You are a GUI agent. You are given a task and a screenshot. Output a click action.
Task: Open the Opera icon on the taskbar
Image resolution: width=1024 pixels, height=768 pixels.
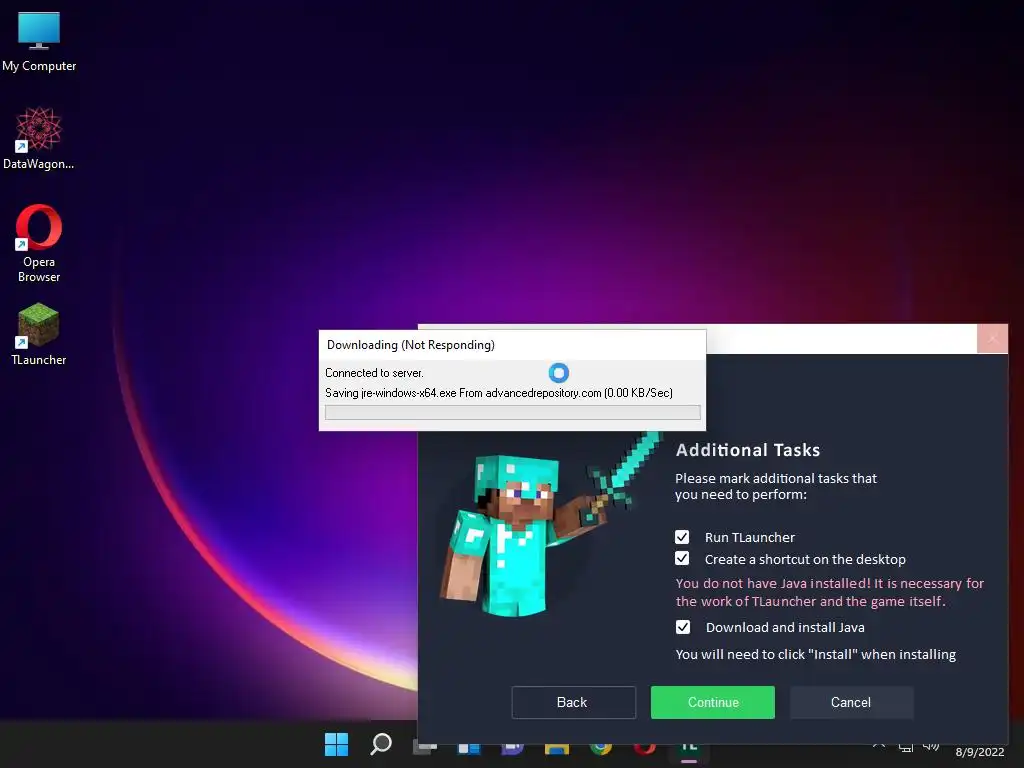tap(645, 748)
